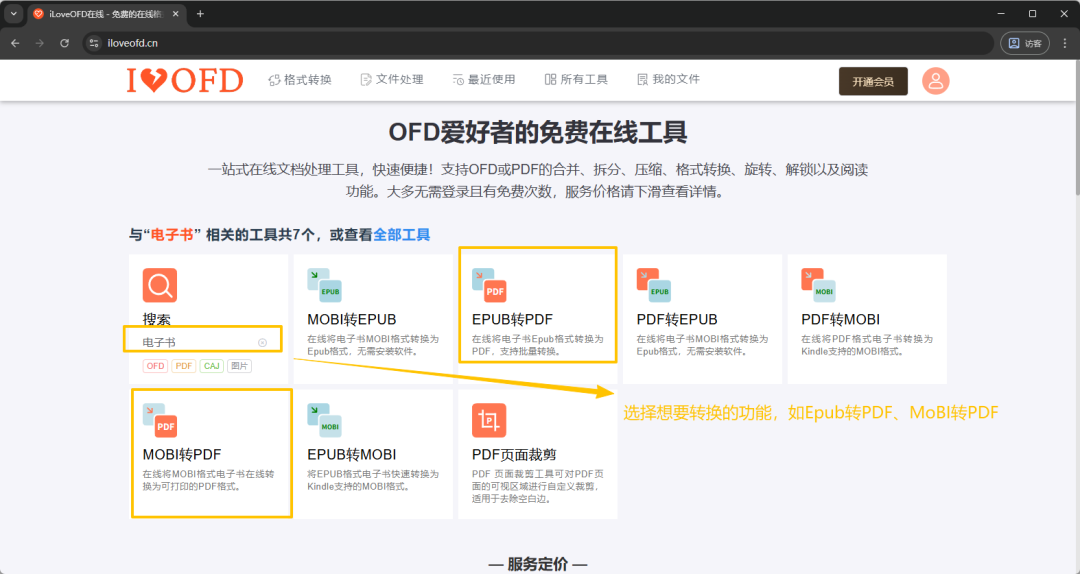Open the PDF页面裁剪 card title
1080x574 pixels.
(514, 455)
